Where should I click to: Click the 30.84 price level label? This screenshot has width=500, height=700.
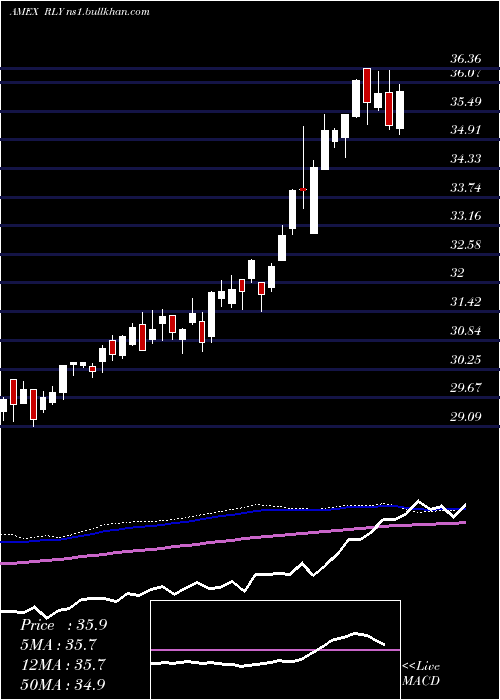(466, 331)
